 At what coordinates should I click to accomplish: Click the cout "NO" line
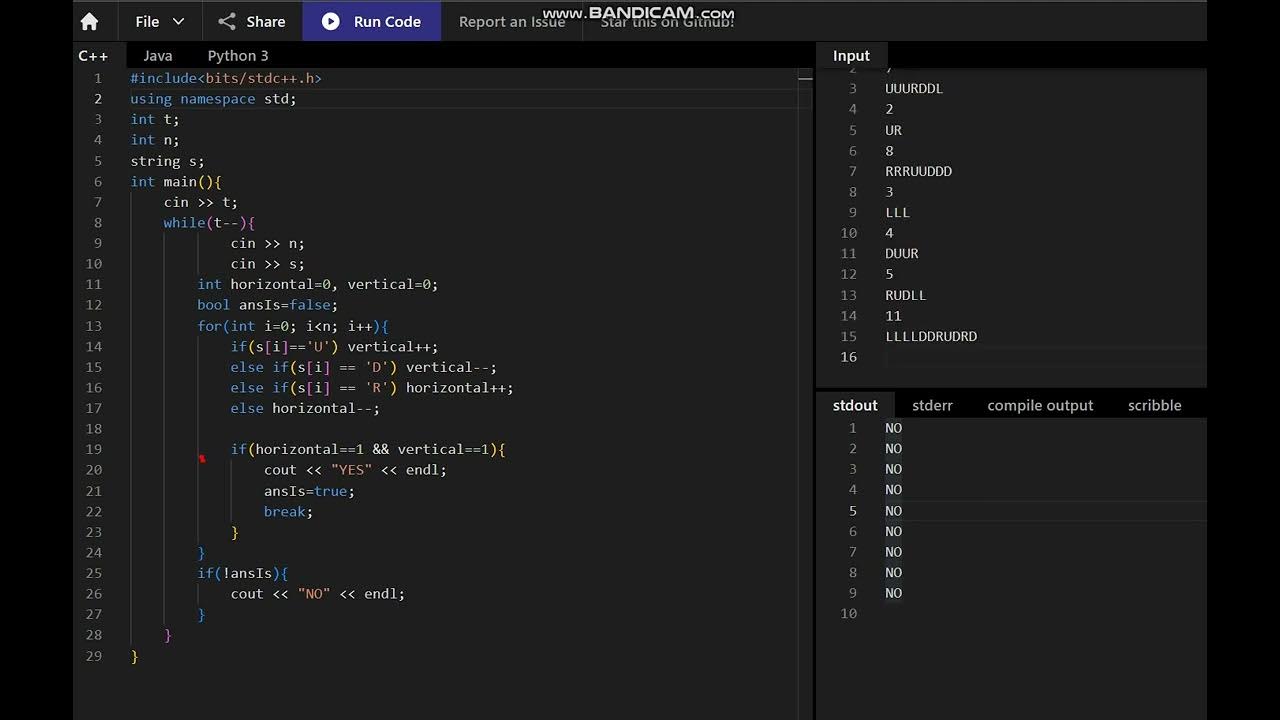point(317,594)
